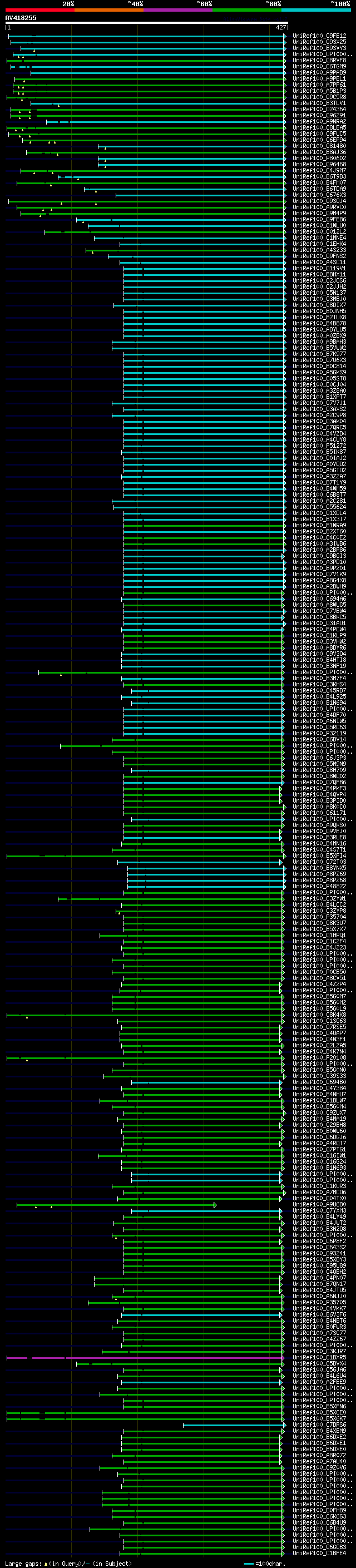Click hit label UniRef100_A9PAB9

pos(319,72)
